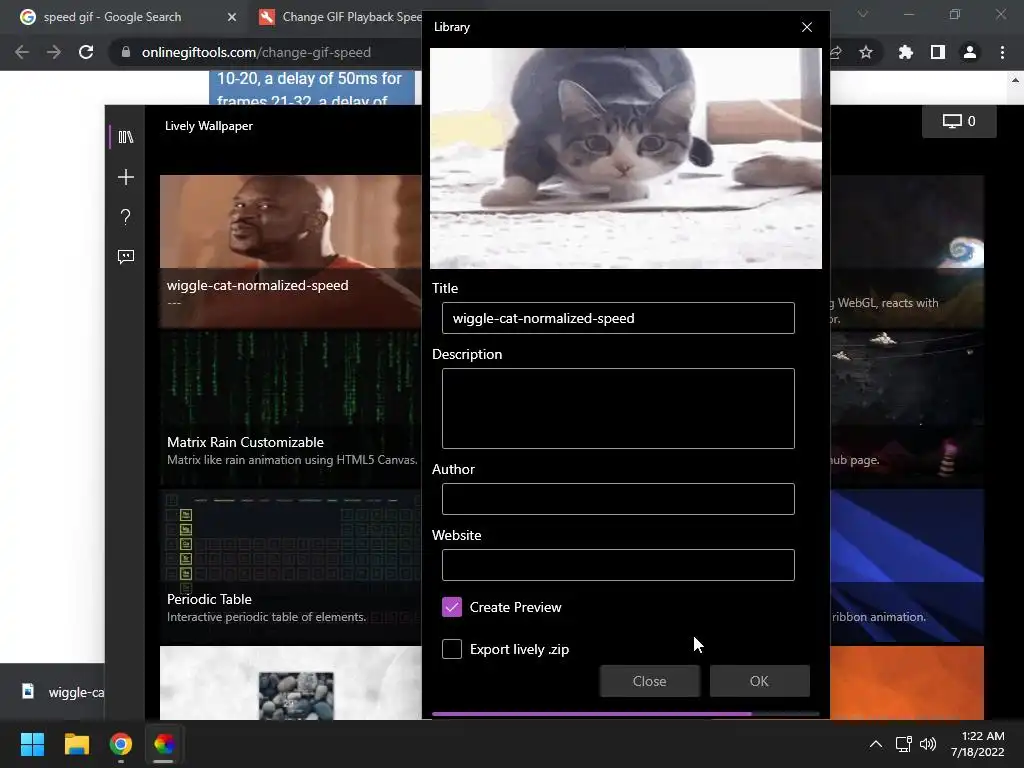Click Lively Wallpaper taskbar icon
Screen dimensions: 1024x768
coord(164,744)
